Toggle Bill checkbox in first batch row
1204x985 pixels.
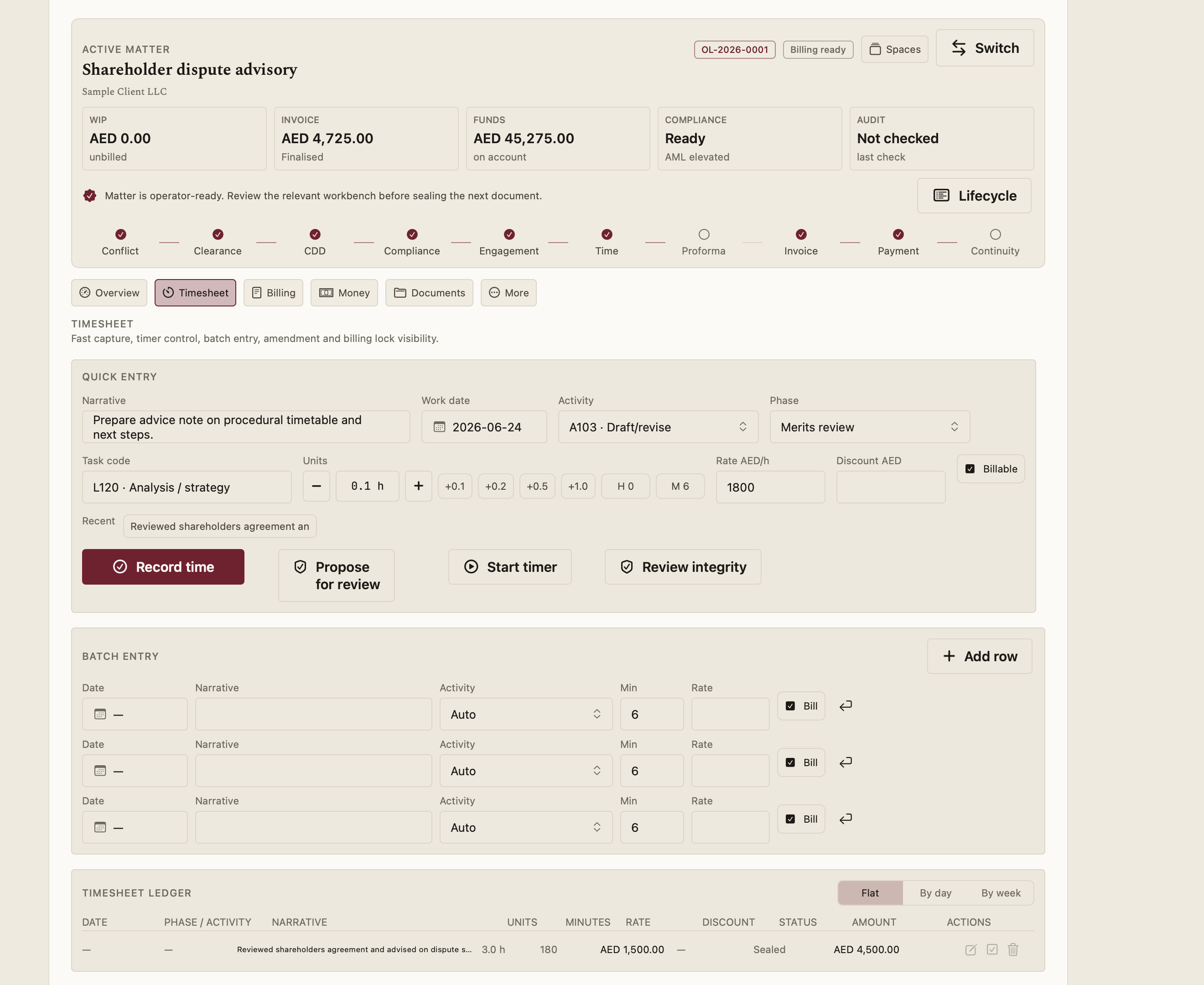[x=790, y=706]
